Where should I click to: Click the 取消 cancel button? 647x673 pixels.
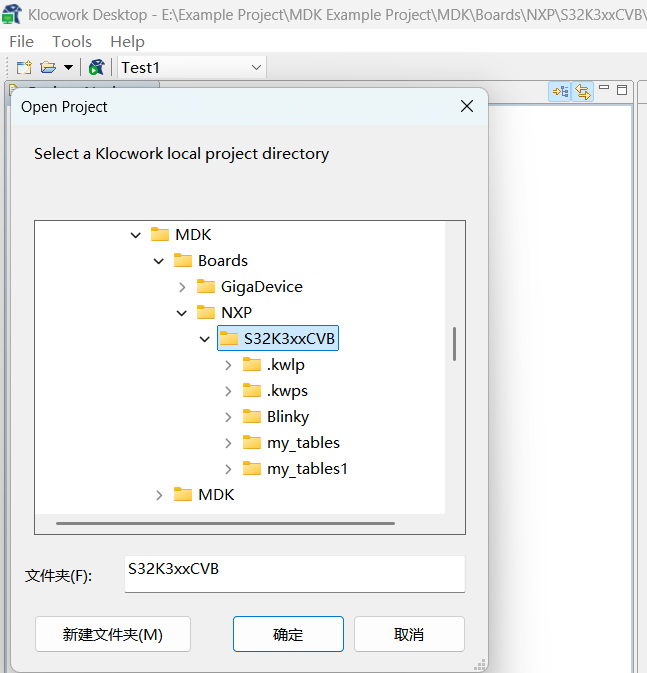pos(409,634)
